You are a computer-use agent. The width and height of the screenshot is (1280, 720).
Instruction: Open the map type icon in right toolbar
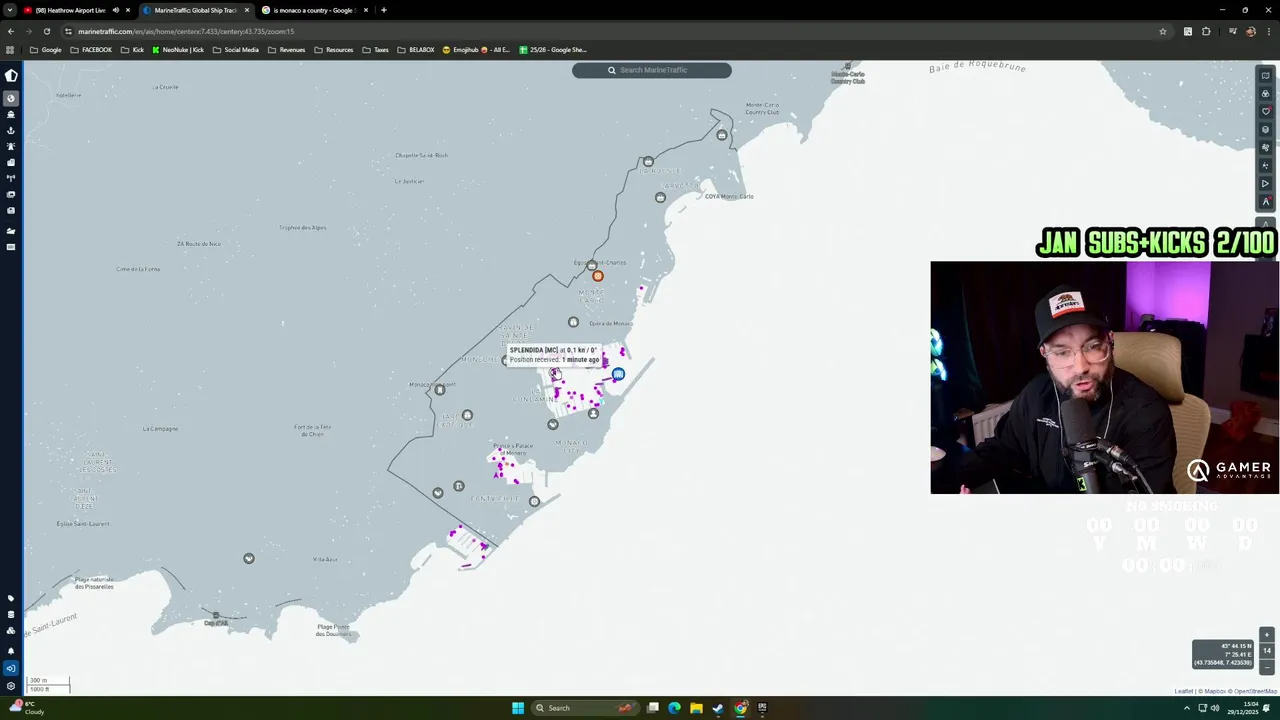[x=1265, y=76]
